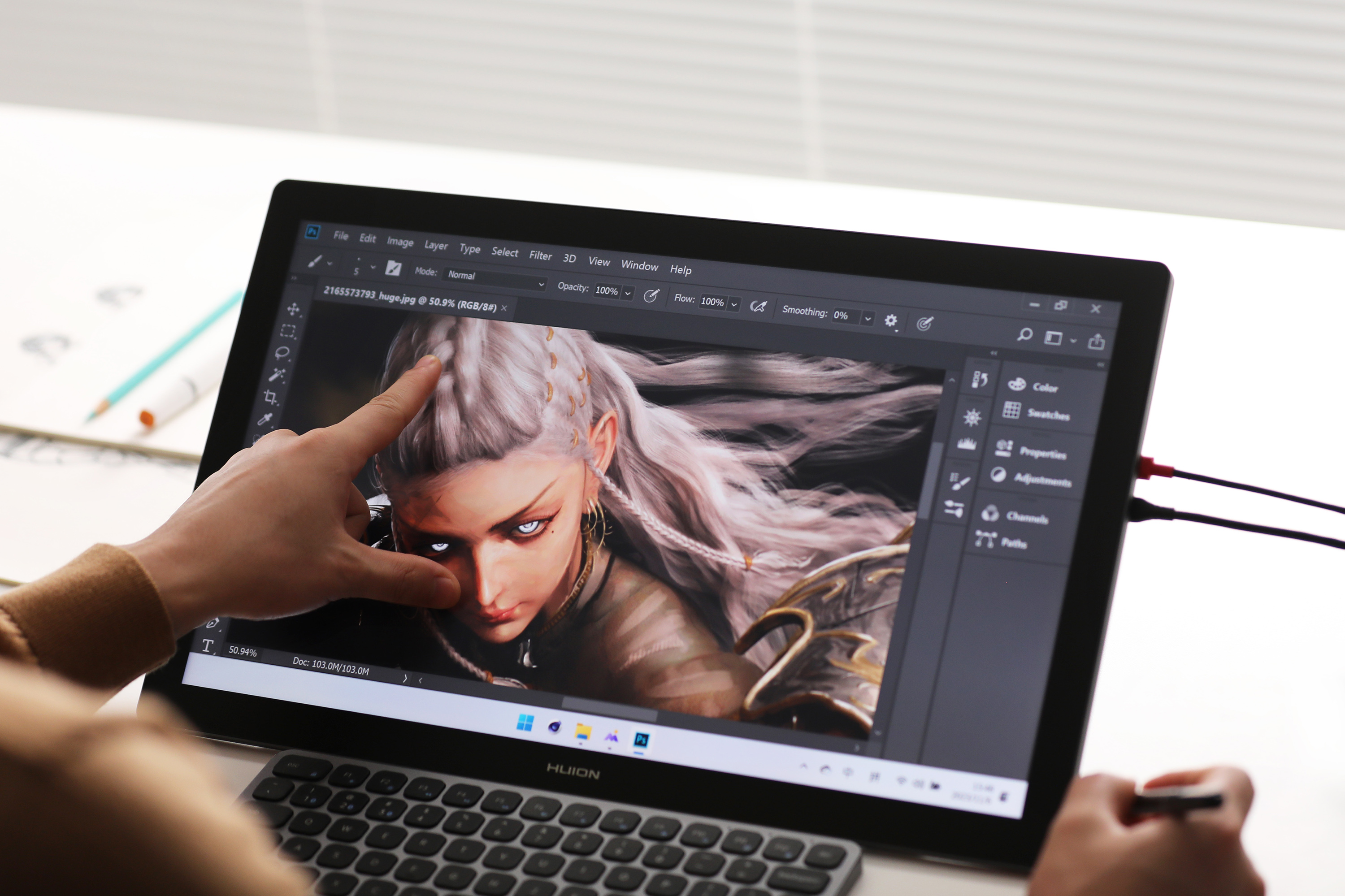Open the Flow slider dropdown arrow
This screenshot has width=1345, height=896.
click(734, 305)
